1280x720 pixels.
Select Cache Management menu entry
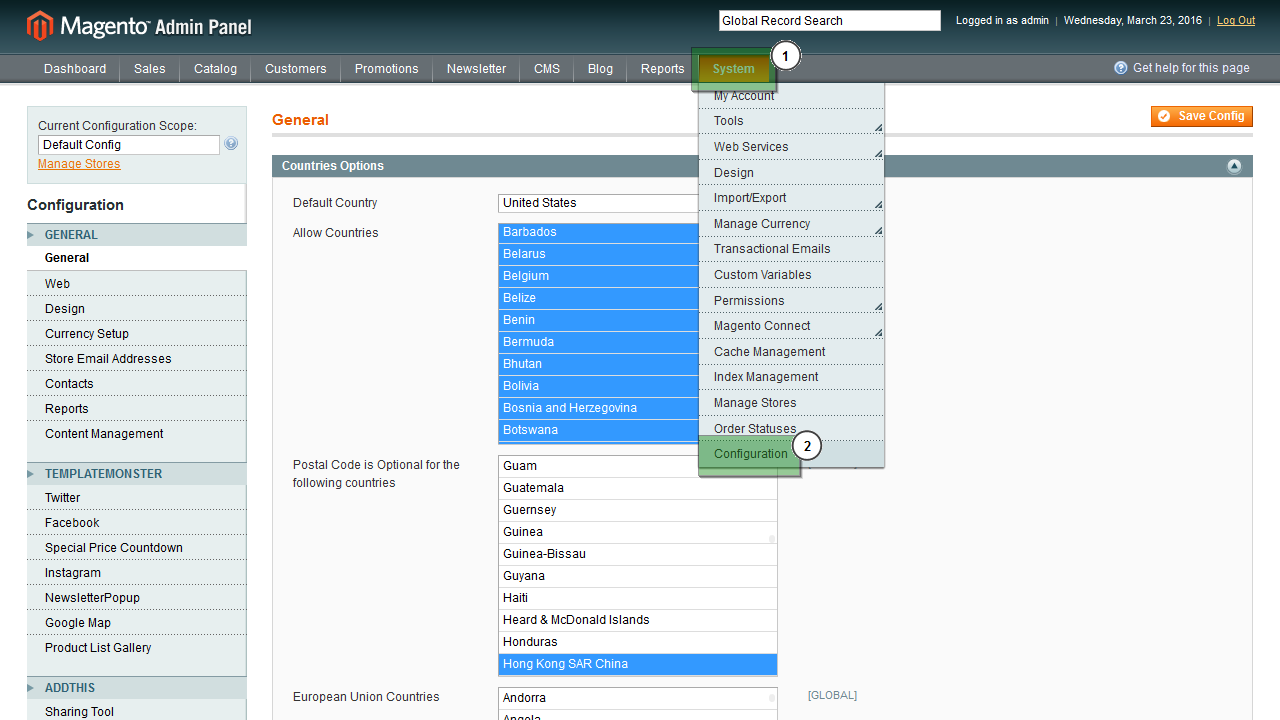click(791, 352)
